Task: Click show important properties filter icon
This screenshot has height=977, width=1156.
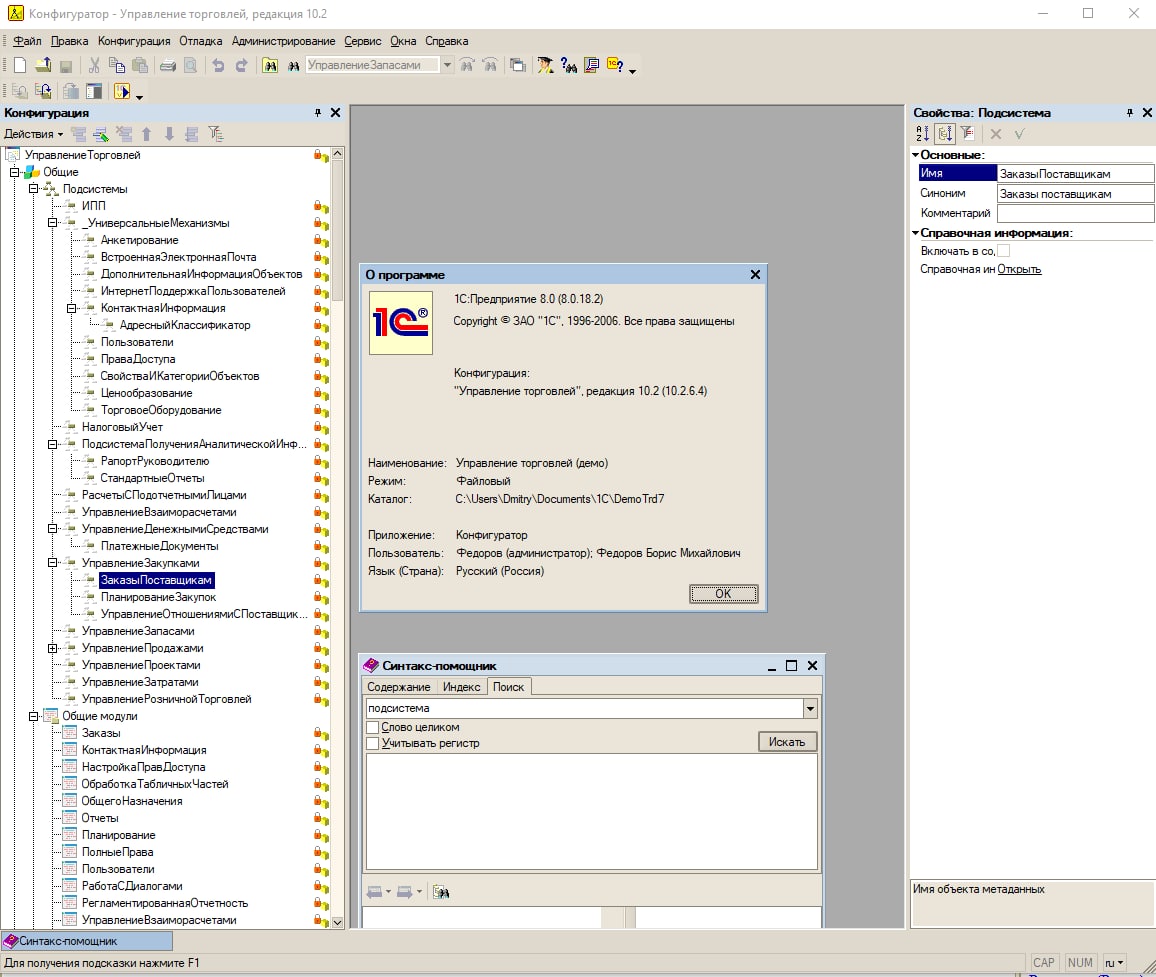Action: [967, 133]
